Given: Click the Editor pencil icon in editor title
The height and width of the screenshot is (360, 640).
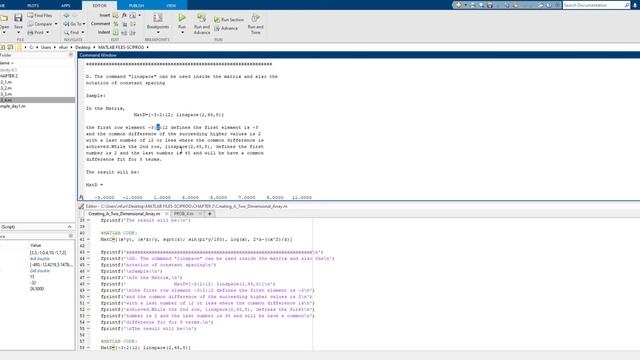Looking at the screenshot, I should (x=81, y=207).
